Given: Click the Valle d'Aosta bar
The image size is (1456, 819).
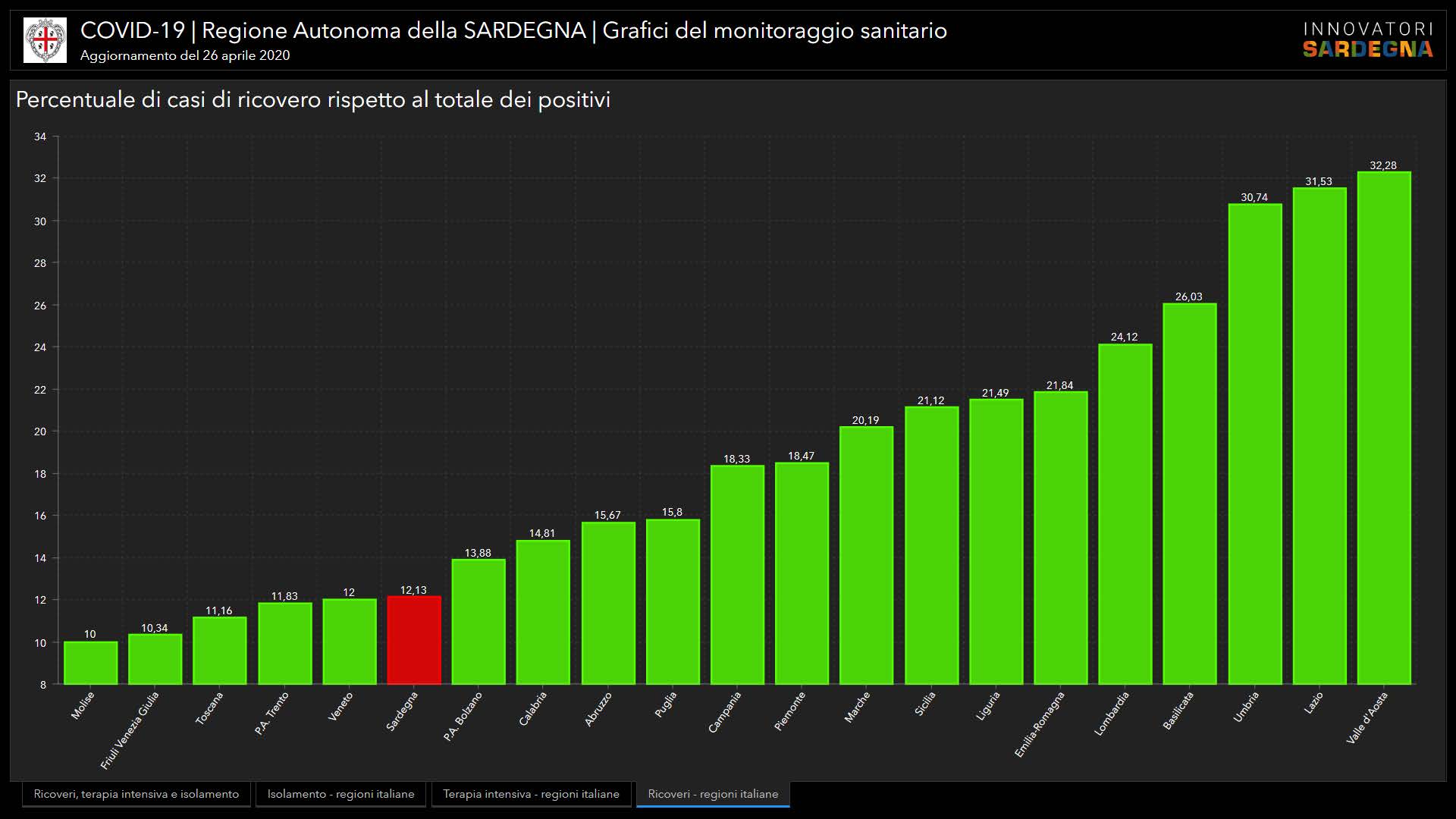Looking at the screenshot, I should [1384, 428].
